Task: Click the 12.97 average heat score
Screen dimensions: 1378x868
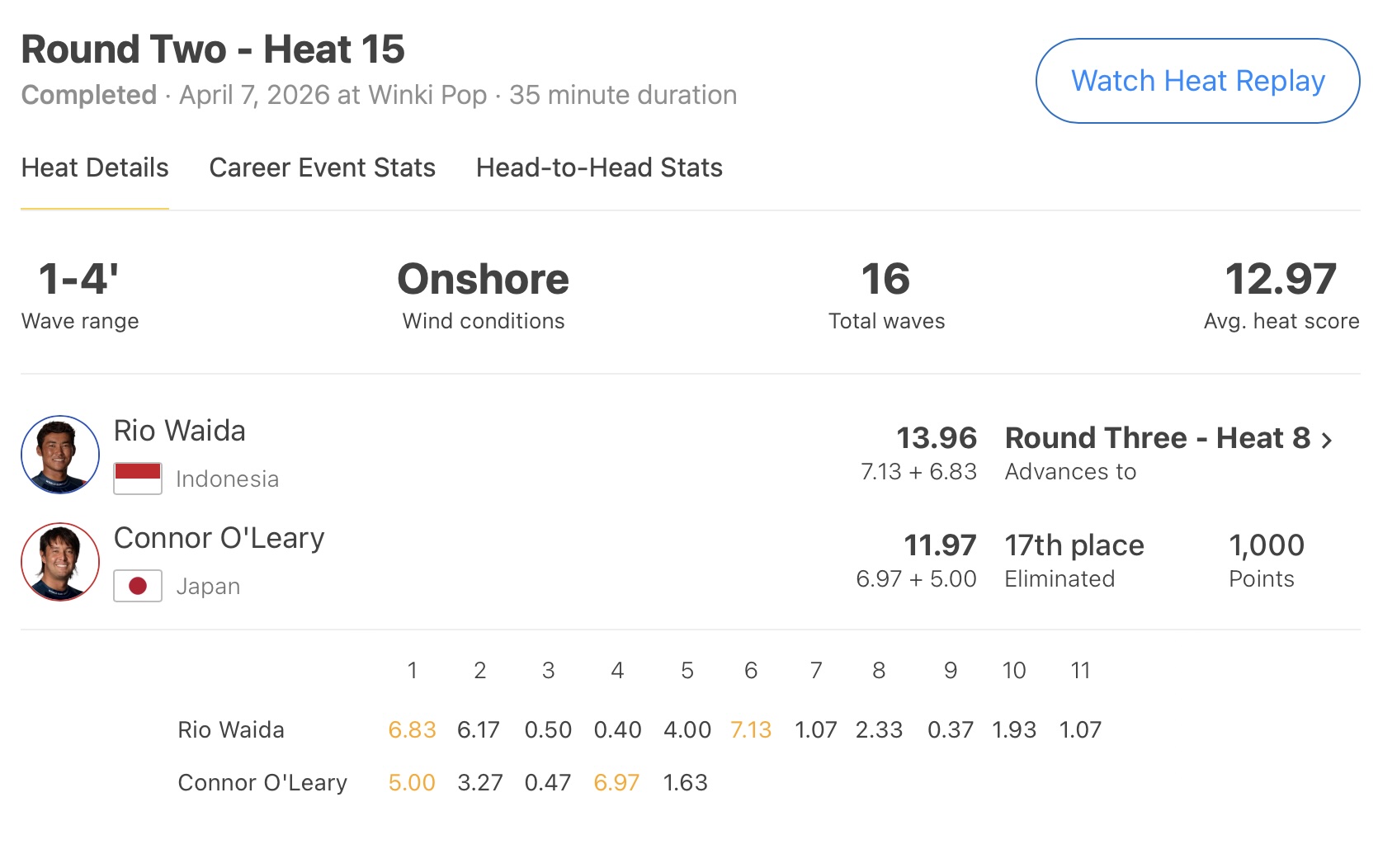Action: point(1281,279)
